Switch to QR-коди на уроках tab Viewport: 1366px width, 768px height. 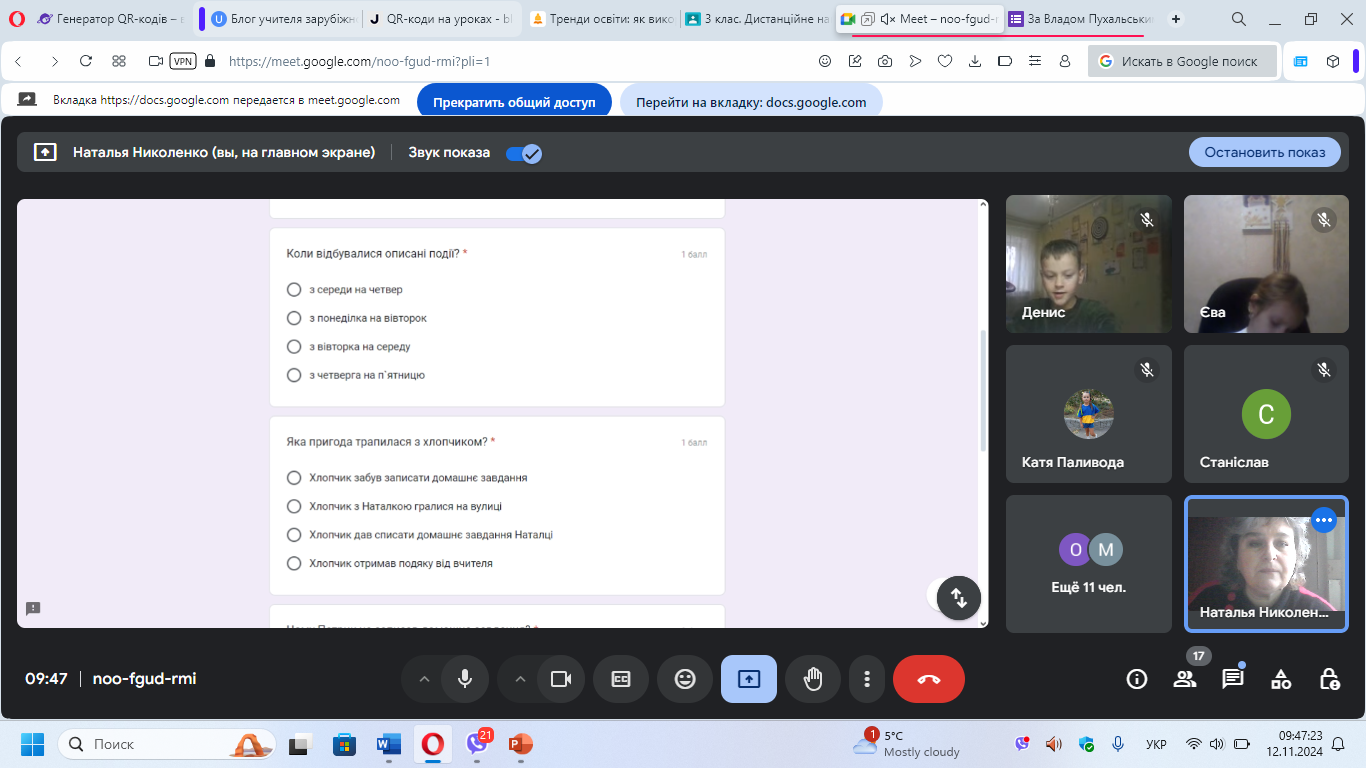[x=440, y=19]
